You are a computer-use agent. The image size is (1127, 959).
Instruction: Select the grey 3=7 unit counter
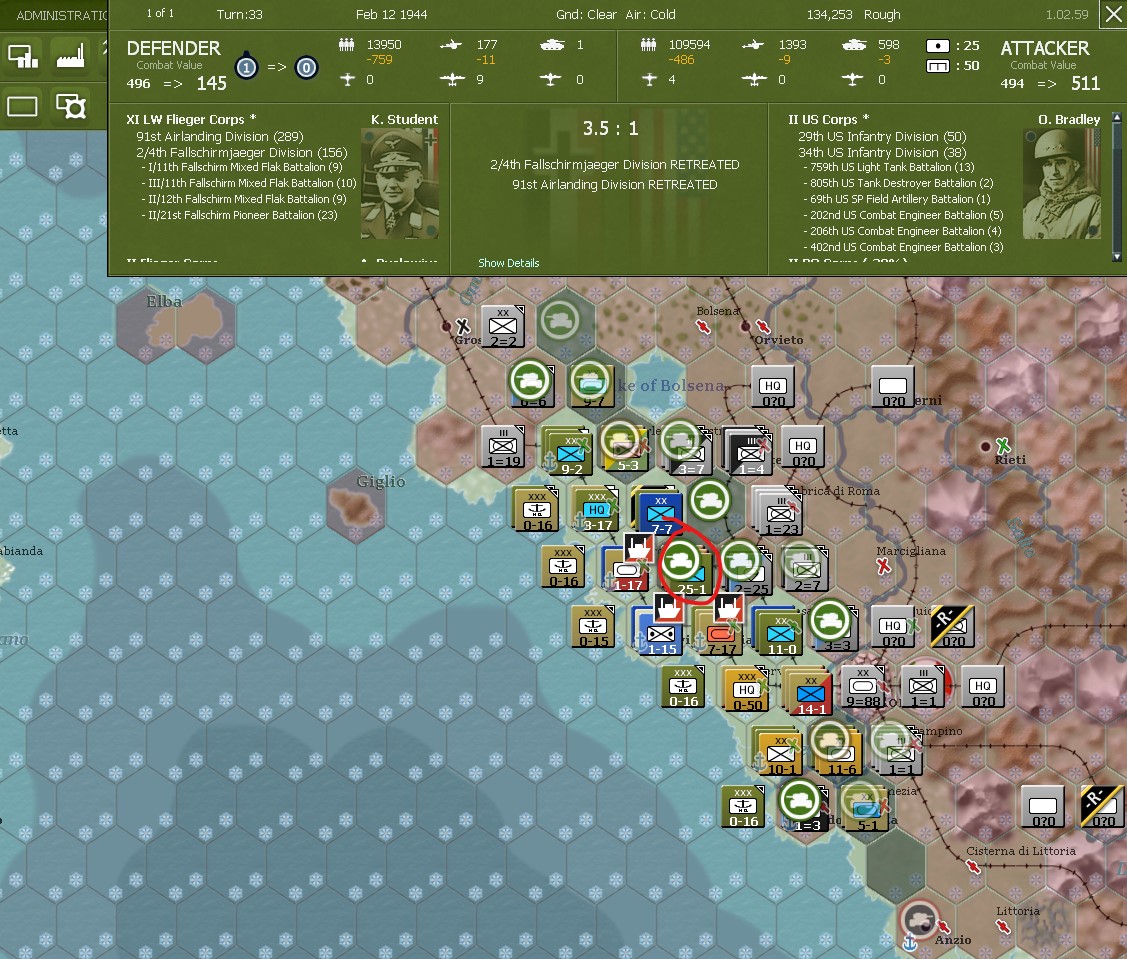click(x=689, y=452)
